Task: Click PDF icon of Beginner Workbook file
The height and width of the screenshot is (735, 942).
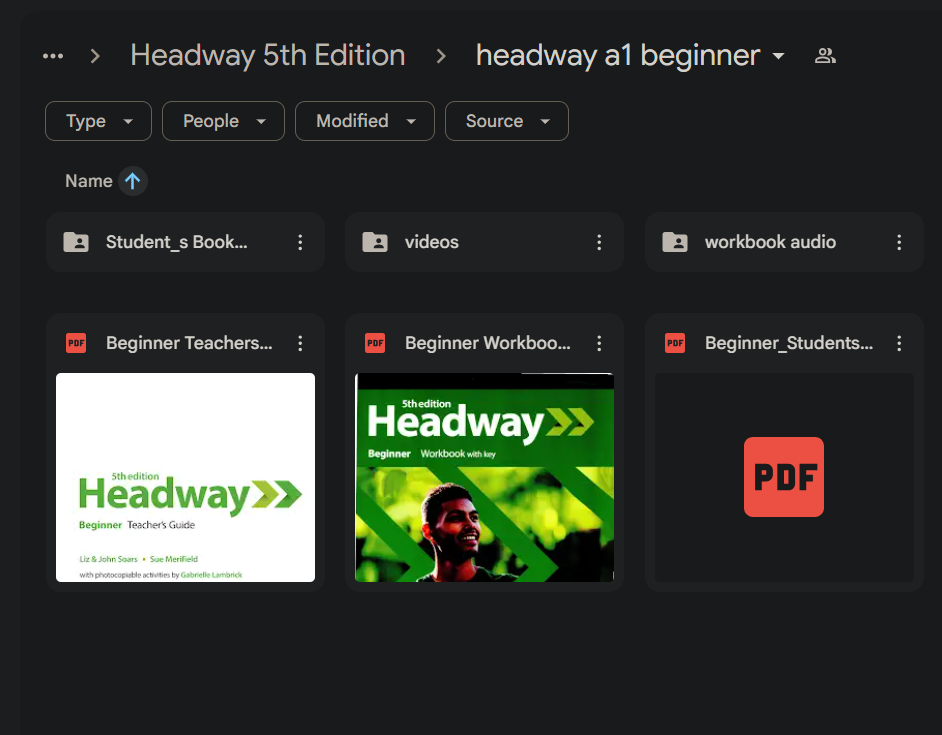Action: pyautogui.click(x=375, y=343)
